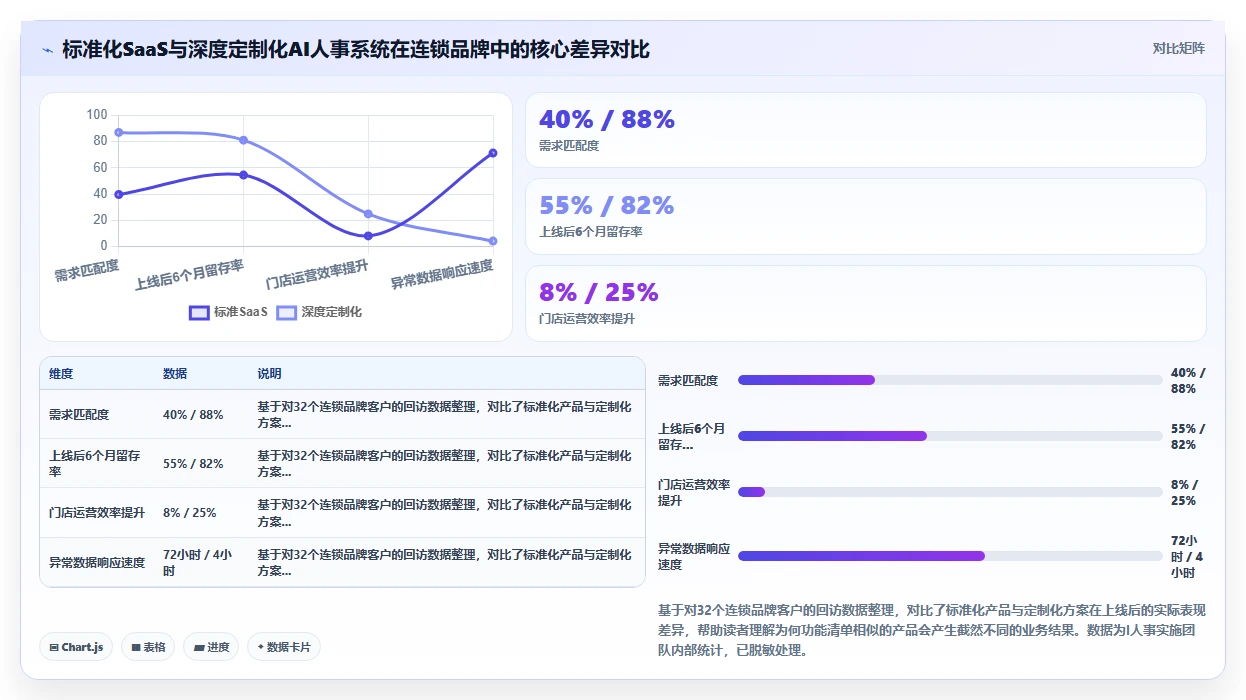The image size is (1246, 700).
Task: Click the 深度定制化 point at 异常数据响应速度
Action: [493, 241]
